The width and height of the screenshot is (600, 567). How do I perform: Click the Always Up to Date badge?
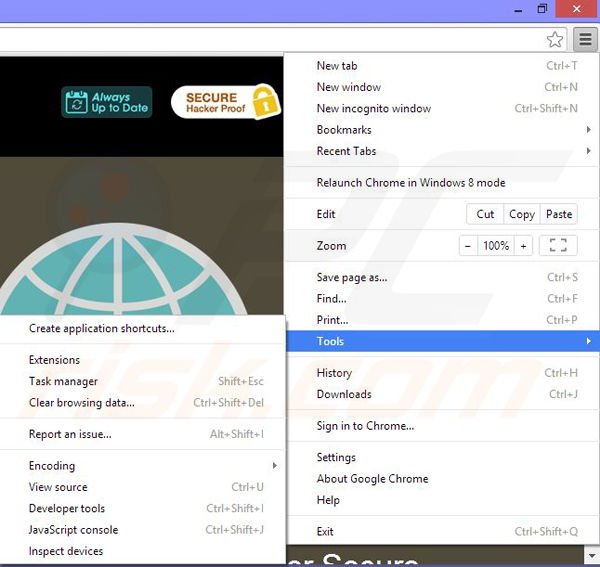pos(107,102)
